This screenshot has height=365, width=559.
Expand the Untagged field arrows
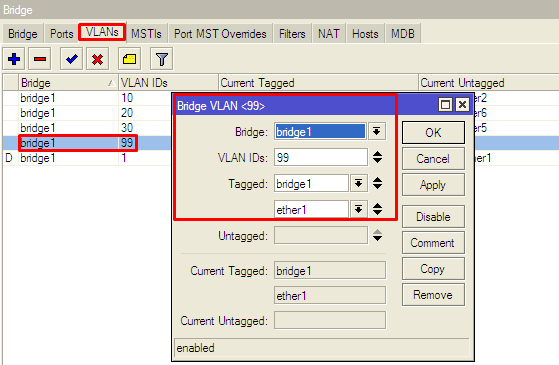click(x=378, y=235)
